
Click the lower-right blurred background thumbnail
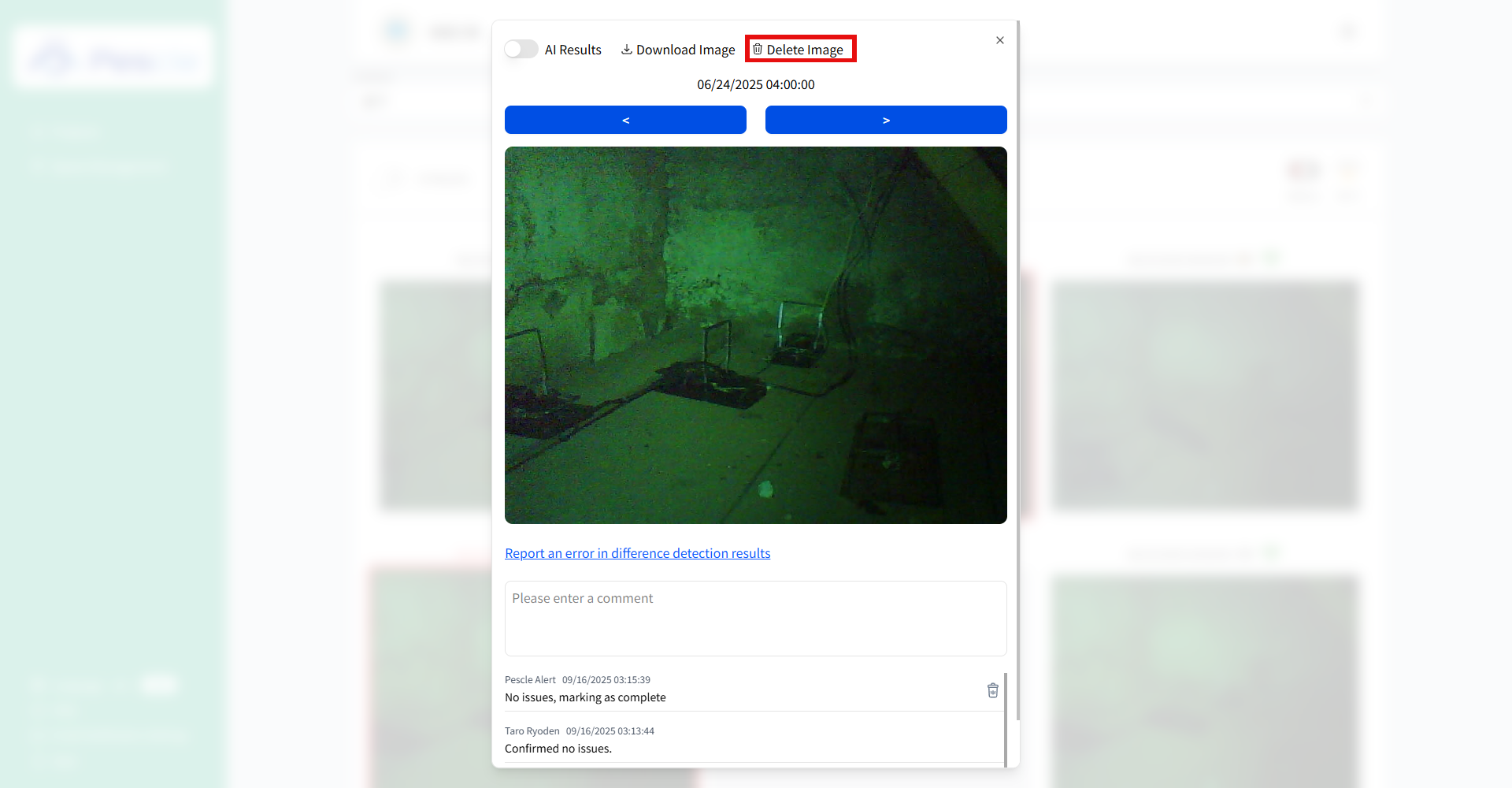click(x=1205, y=678)
